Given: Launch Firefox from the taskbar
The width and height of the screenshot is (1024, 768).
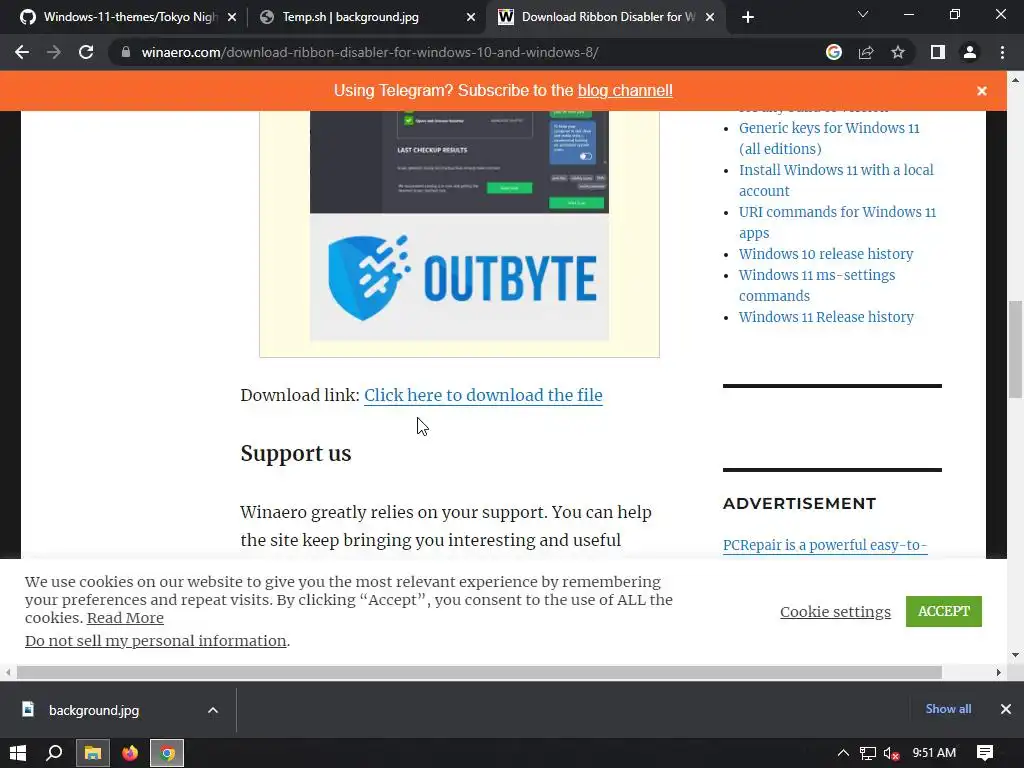Looking at the screenshot, I should [130, 753].
